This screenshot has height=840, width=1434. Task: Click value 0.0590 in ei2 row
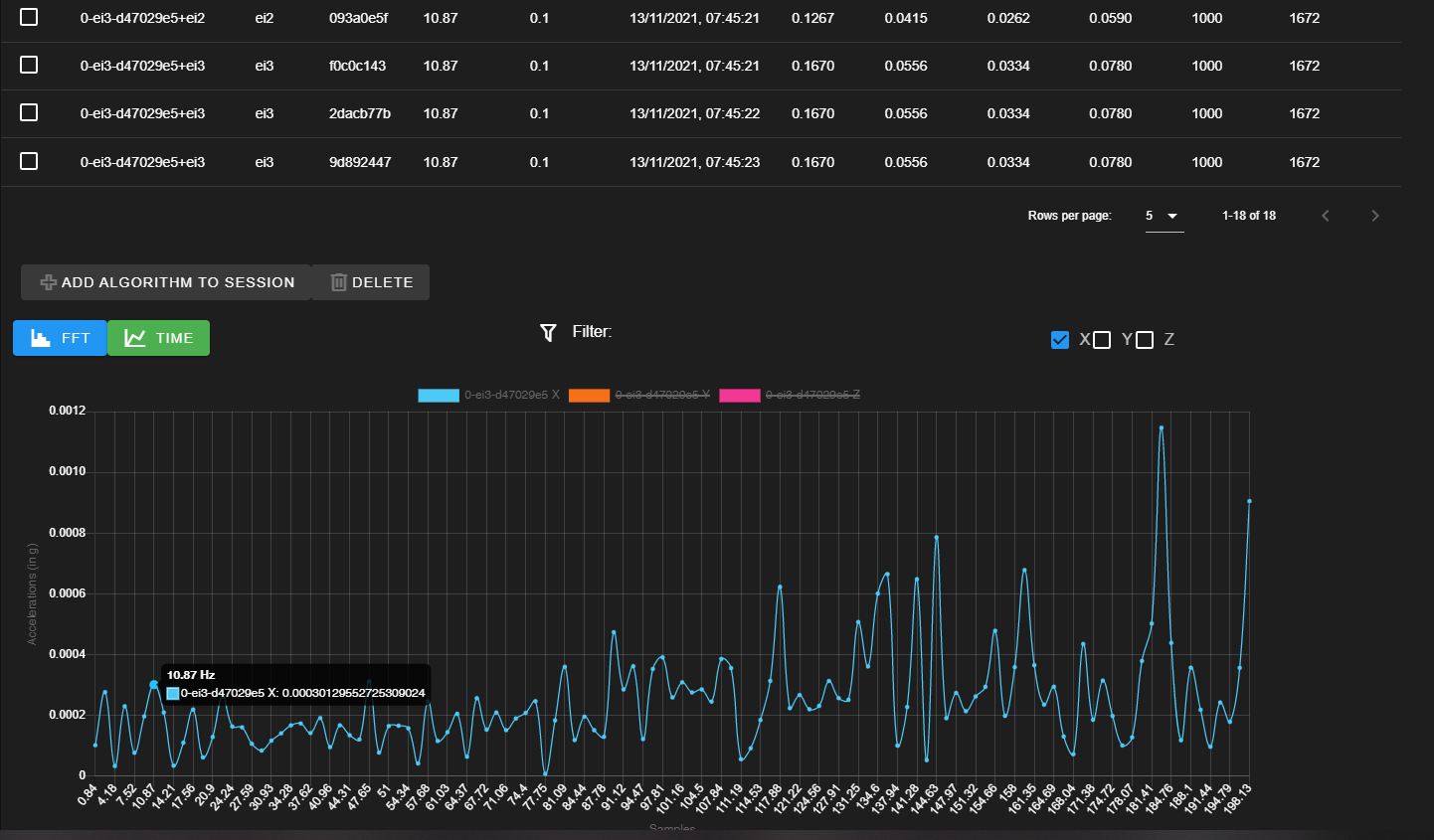(x=1110, y=18)
